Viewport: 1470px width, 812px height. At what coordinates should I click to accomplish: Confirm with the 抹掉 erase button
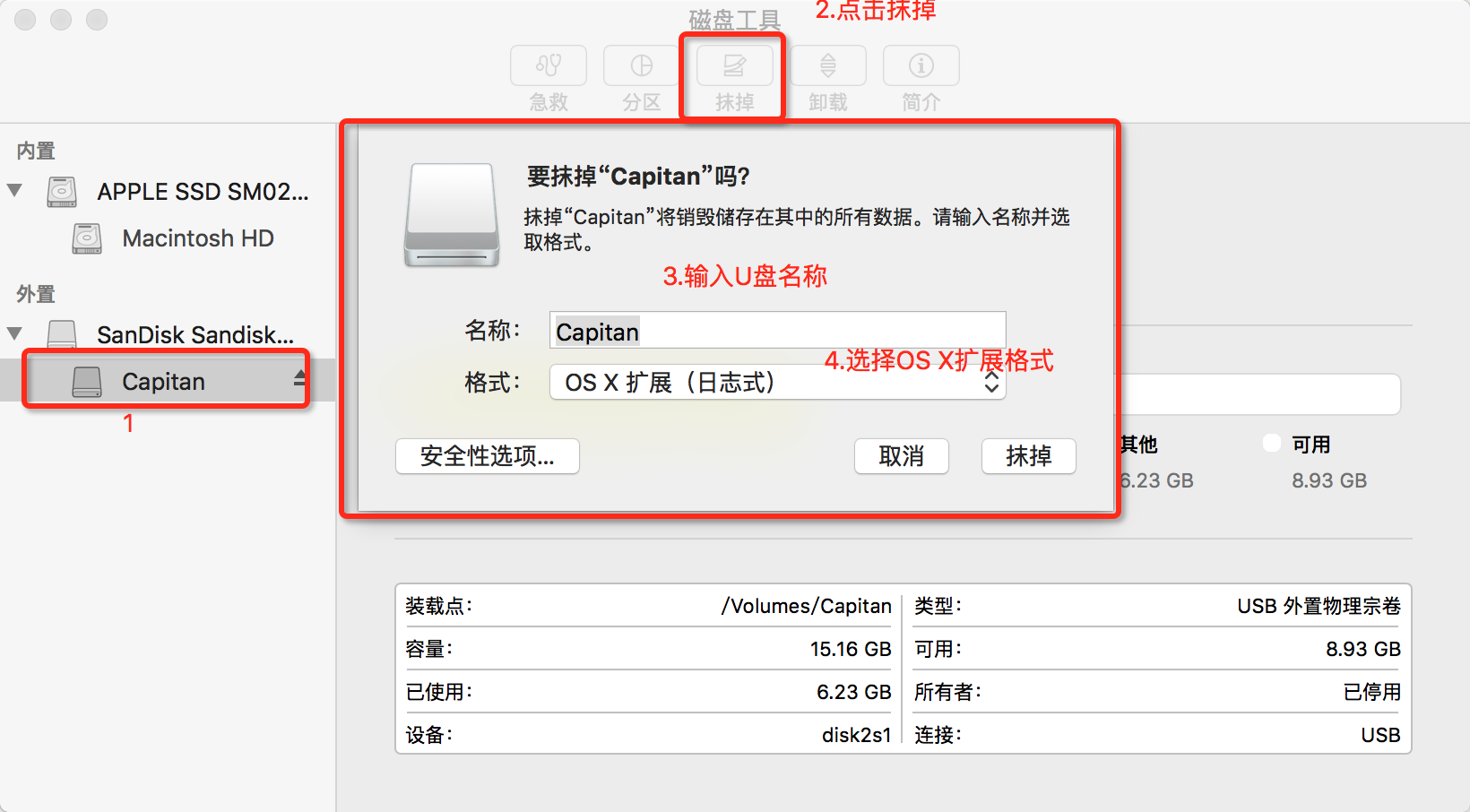(x=1029, y=456)
